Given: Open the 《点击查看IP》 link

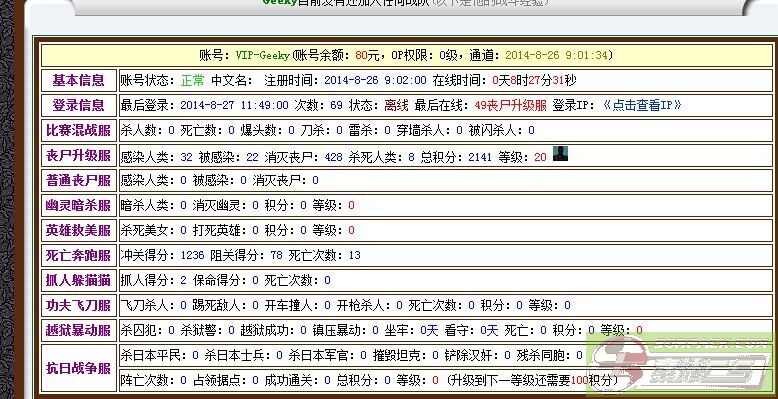Looking at the screenshot, I should 643,105.
